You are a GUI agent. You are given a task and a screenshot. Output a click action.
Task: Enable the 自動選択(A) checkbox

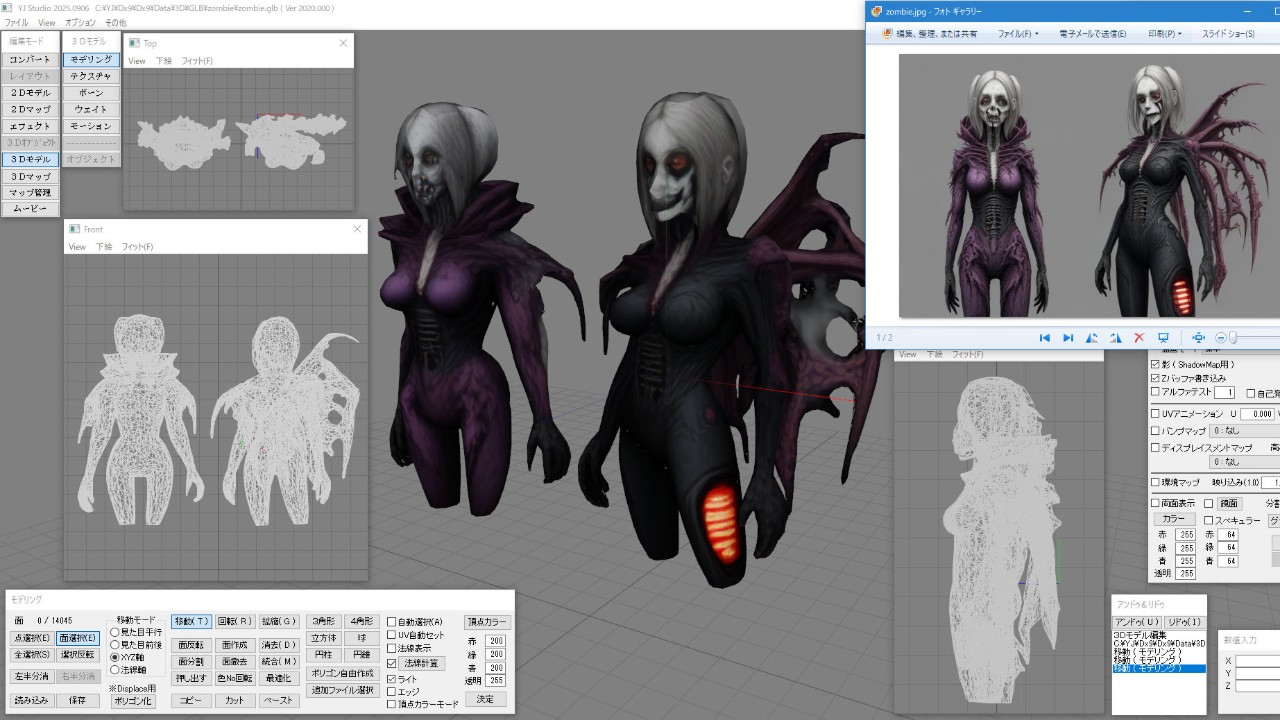(x=392, y=622)
